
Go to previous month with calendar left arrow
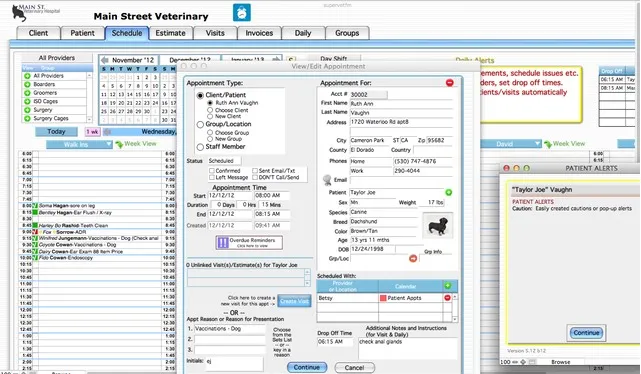tap(104, 60)
